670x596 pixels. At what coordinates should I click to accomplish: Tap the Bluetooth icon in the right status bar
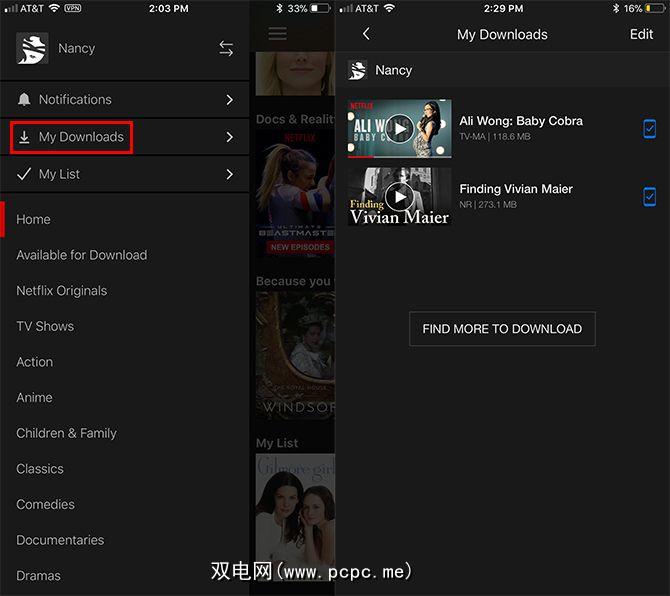[616, 8]
